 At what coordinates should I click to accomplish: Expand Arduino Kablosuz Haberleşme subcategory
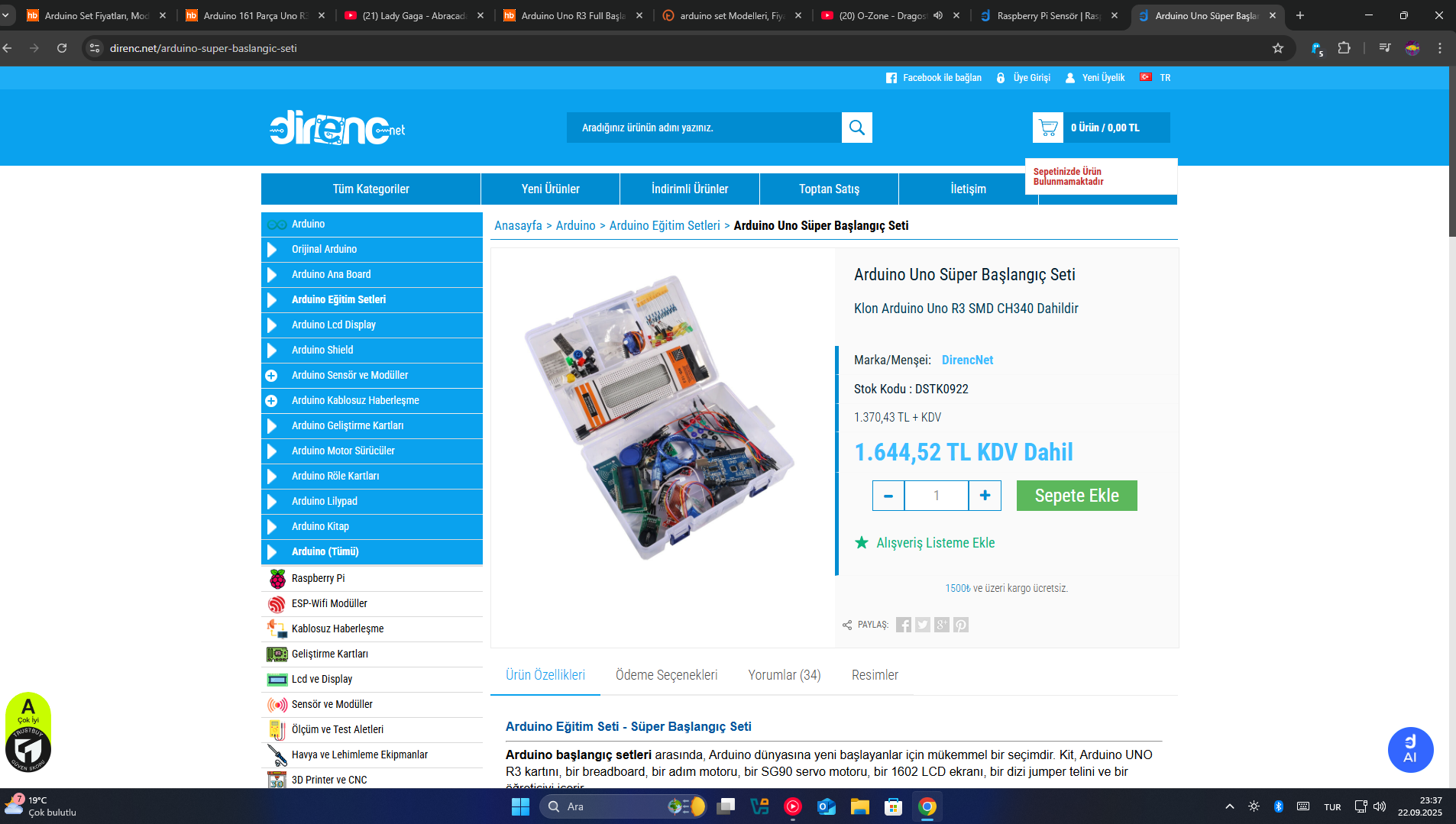(x=271, y=401)
